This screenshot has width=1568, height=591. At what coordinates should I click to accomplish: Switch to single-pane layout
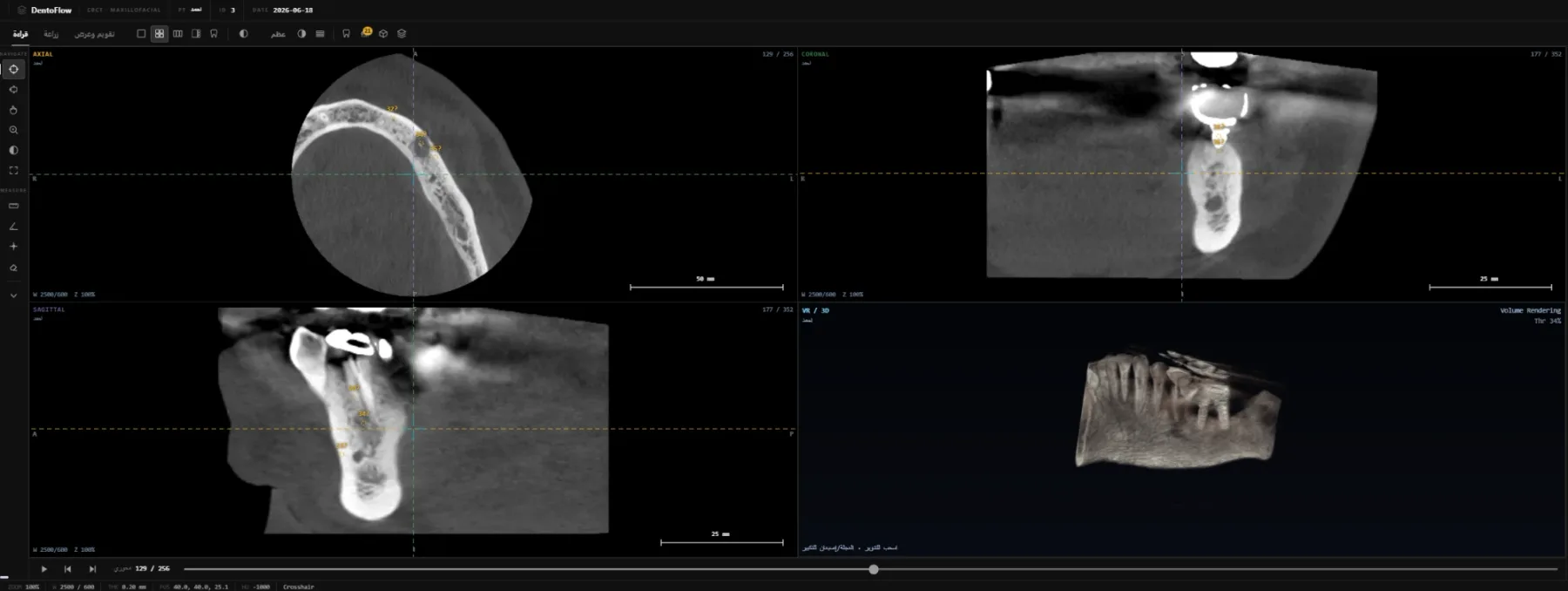(x=141, y=34)
